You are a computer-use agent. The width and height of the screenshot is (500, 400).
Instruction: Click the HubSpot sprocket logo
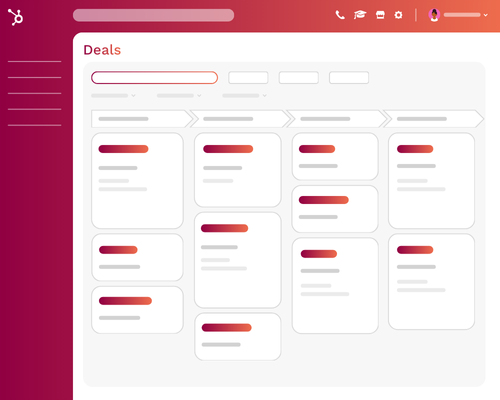point(15,17)
